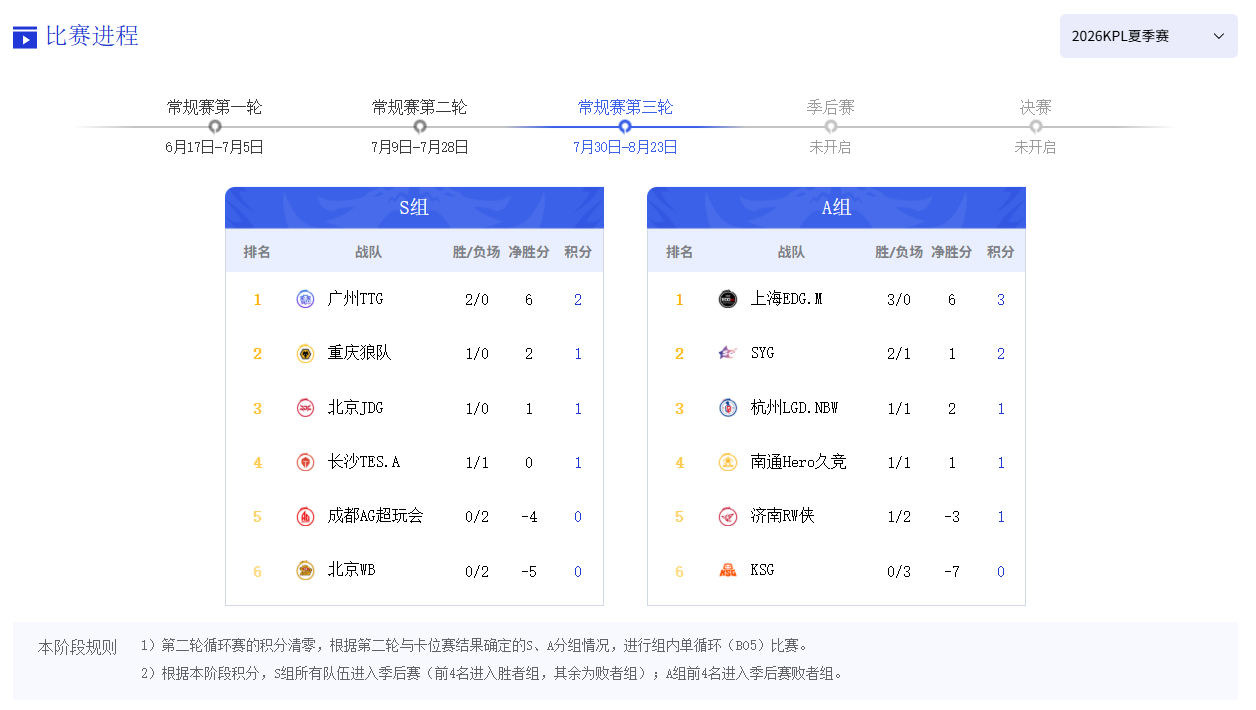Open the 上海EDG.M team name

[x=787, y=299]
